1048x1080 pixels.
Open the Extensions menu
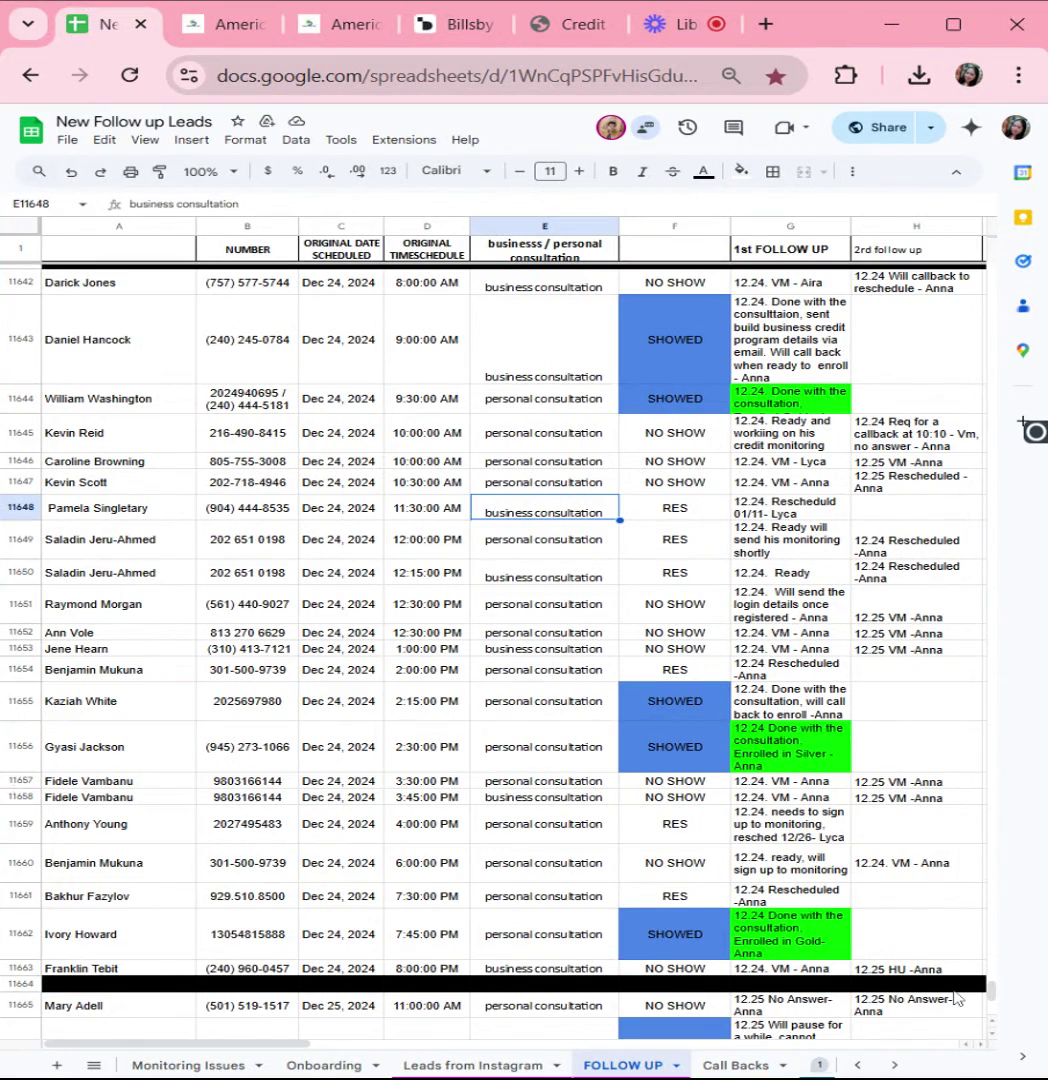(x=404, y=140)
